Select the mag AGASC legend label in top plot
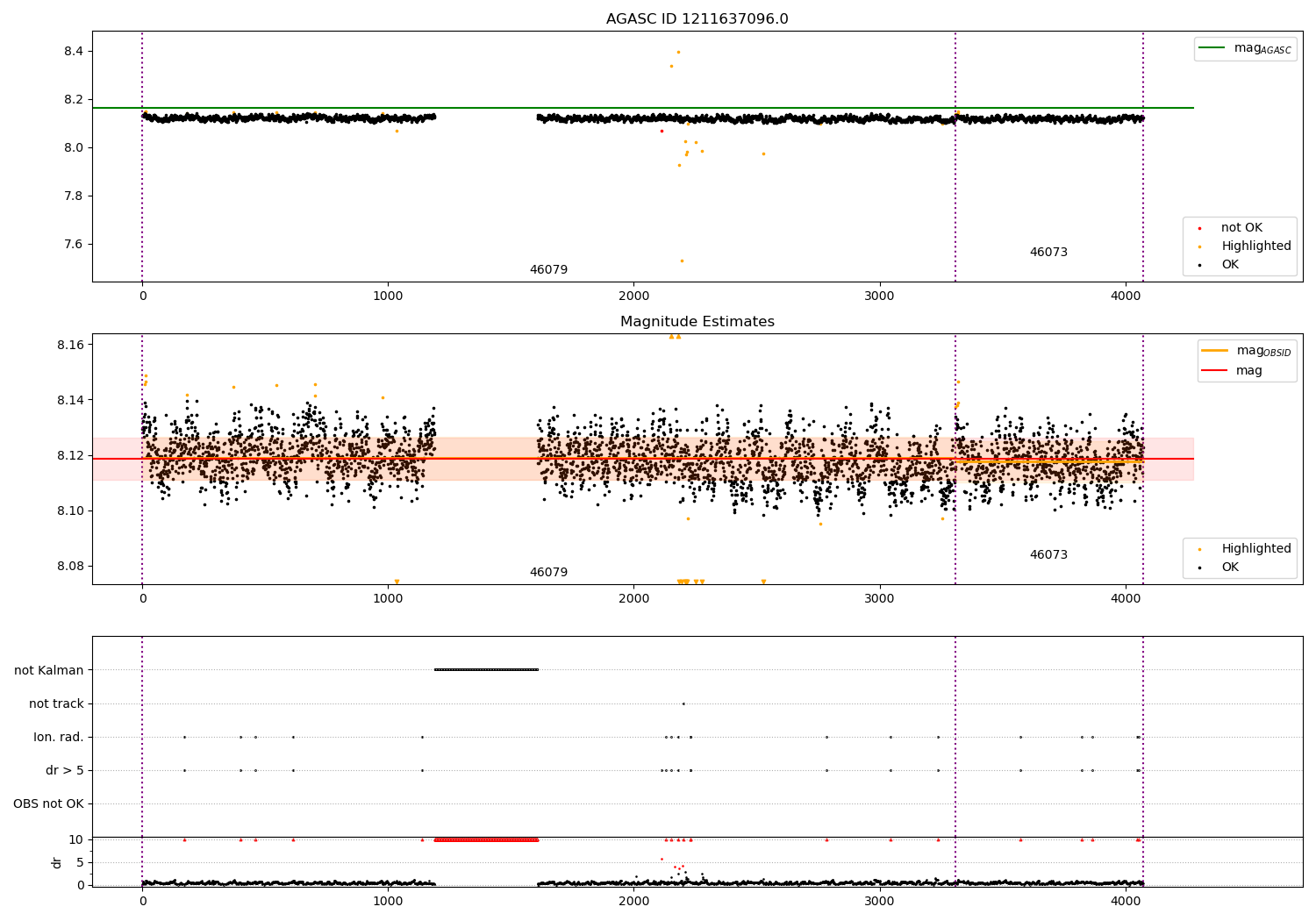 coord(1262,48)
